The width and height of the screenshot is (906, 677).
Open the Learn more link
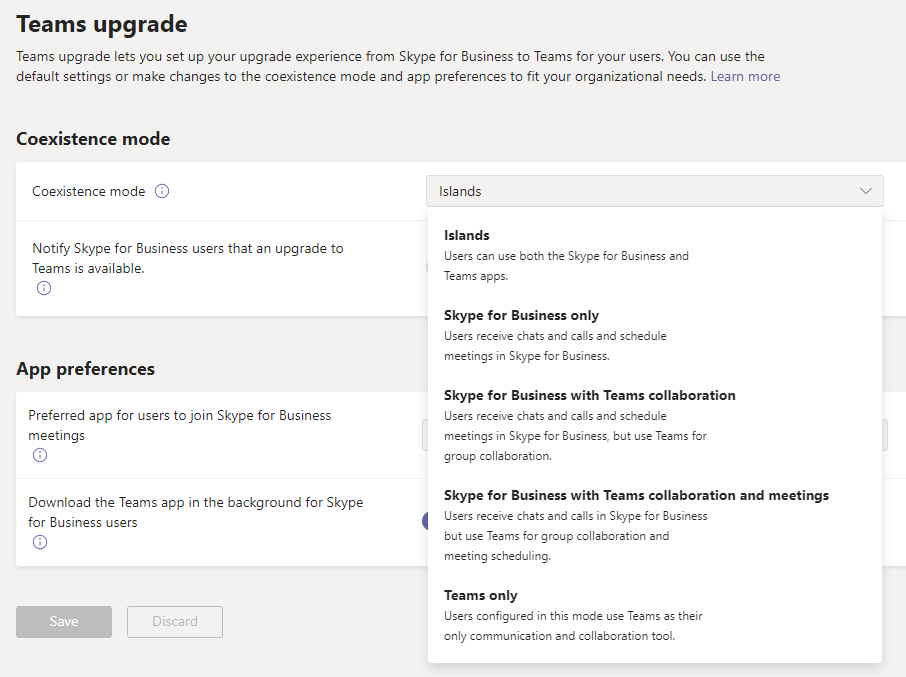tap(745, 76)
